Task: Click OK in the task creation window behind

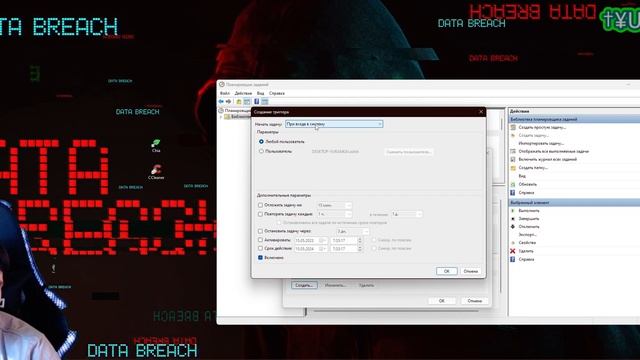Action: tap(442, 301)
